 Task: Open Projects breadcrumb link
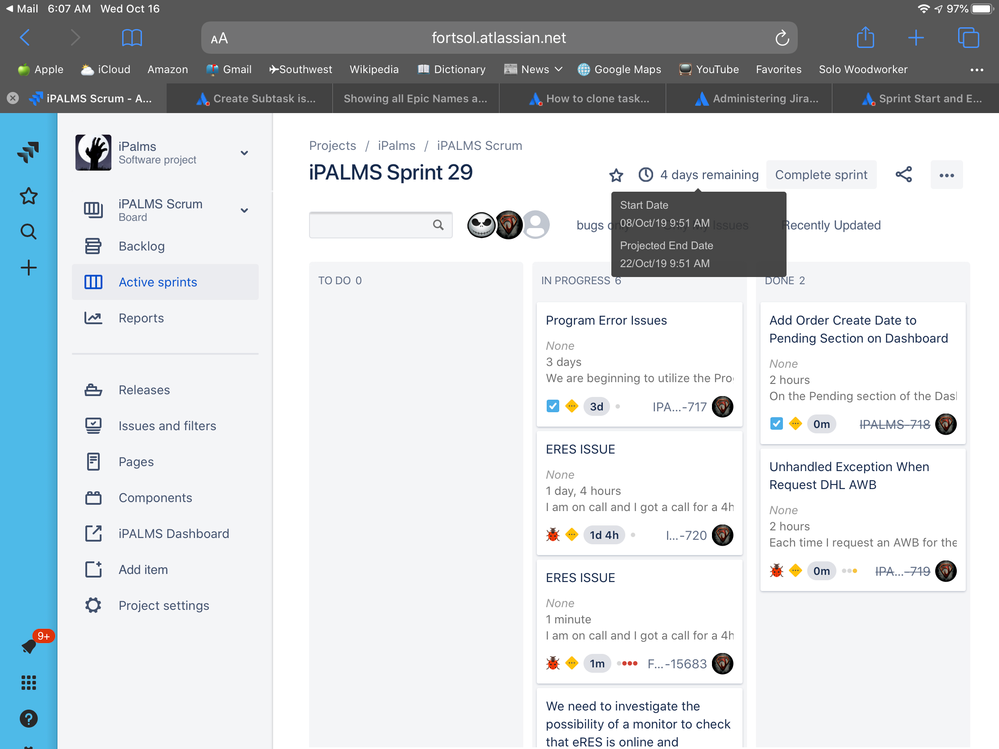pyautogui.click(x=333, y=145)
